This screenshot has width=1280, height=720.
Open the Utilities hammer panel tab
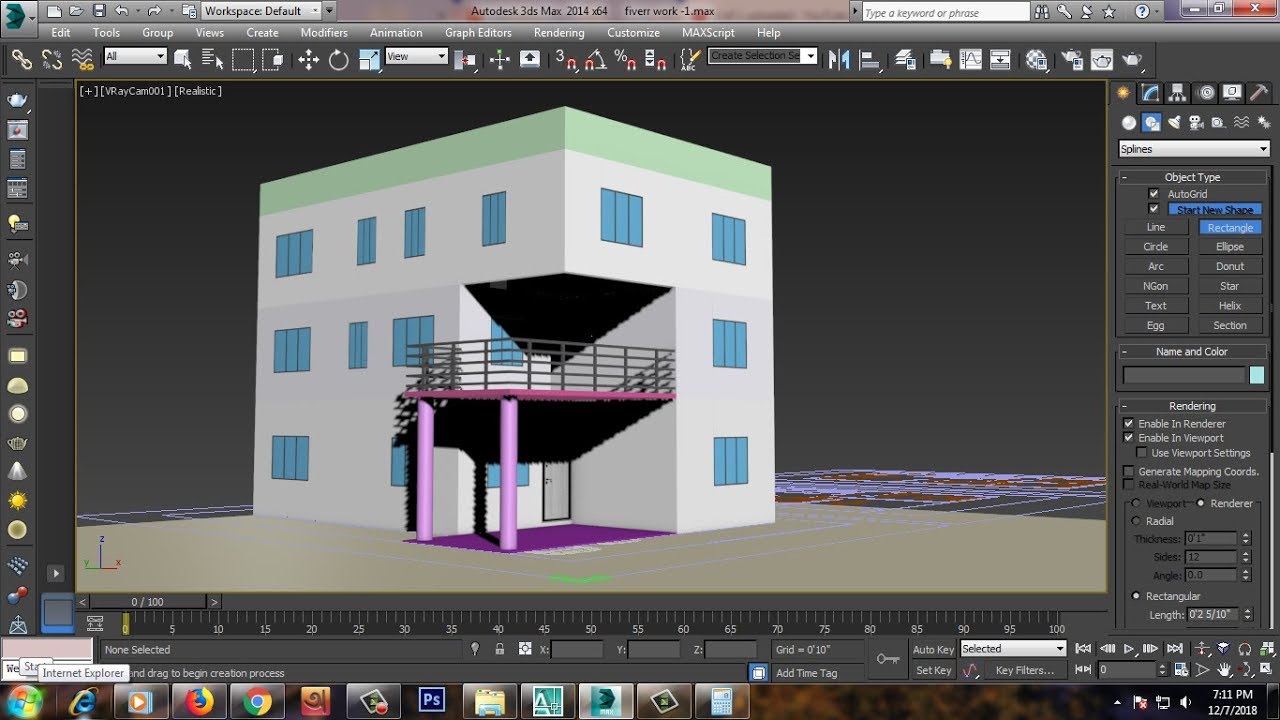click(x=1258, y=93)
